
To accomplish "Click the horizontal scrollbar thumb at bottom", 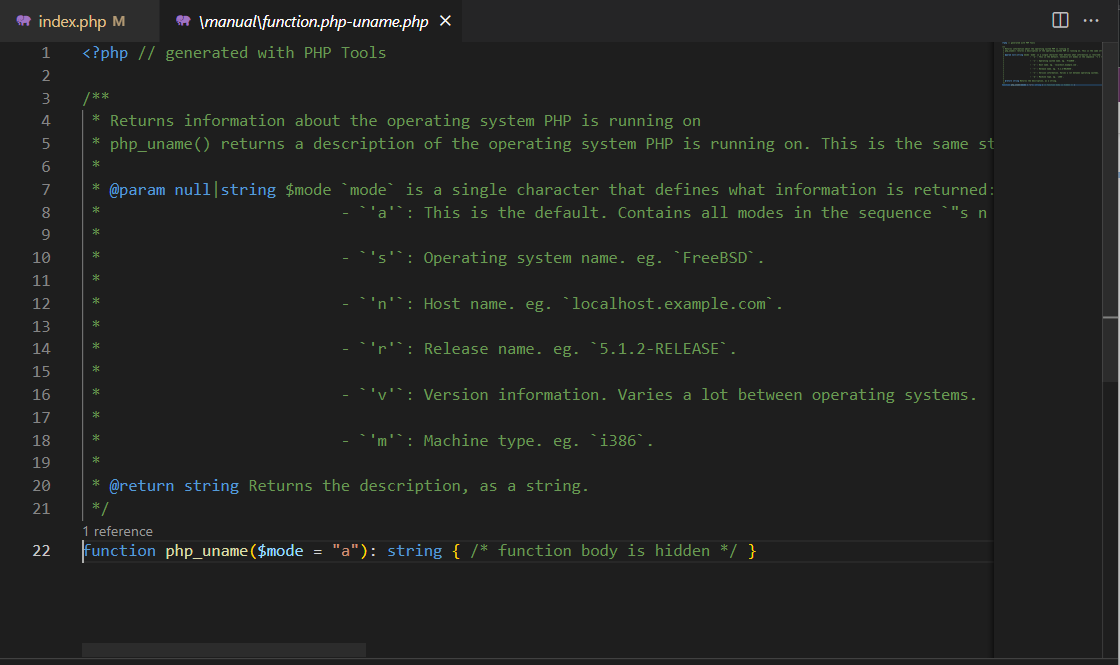I will pyautogui.click(x=224, y=649).
